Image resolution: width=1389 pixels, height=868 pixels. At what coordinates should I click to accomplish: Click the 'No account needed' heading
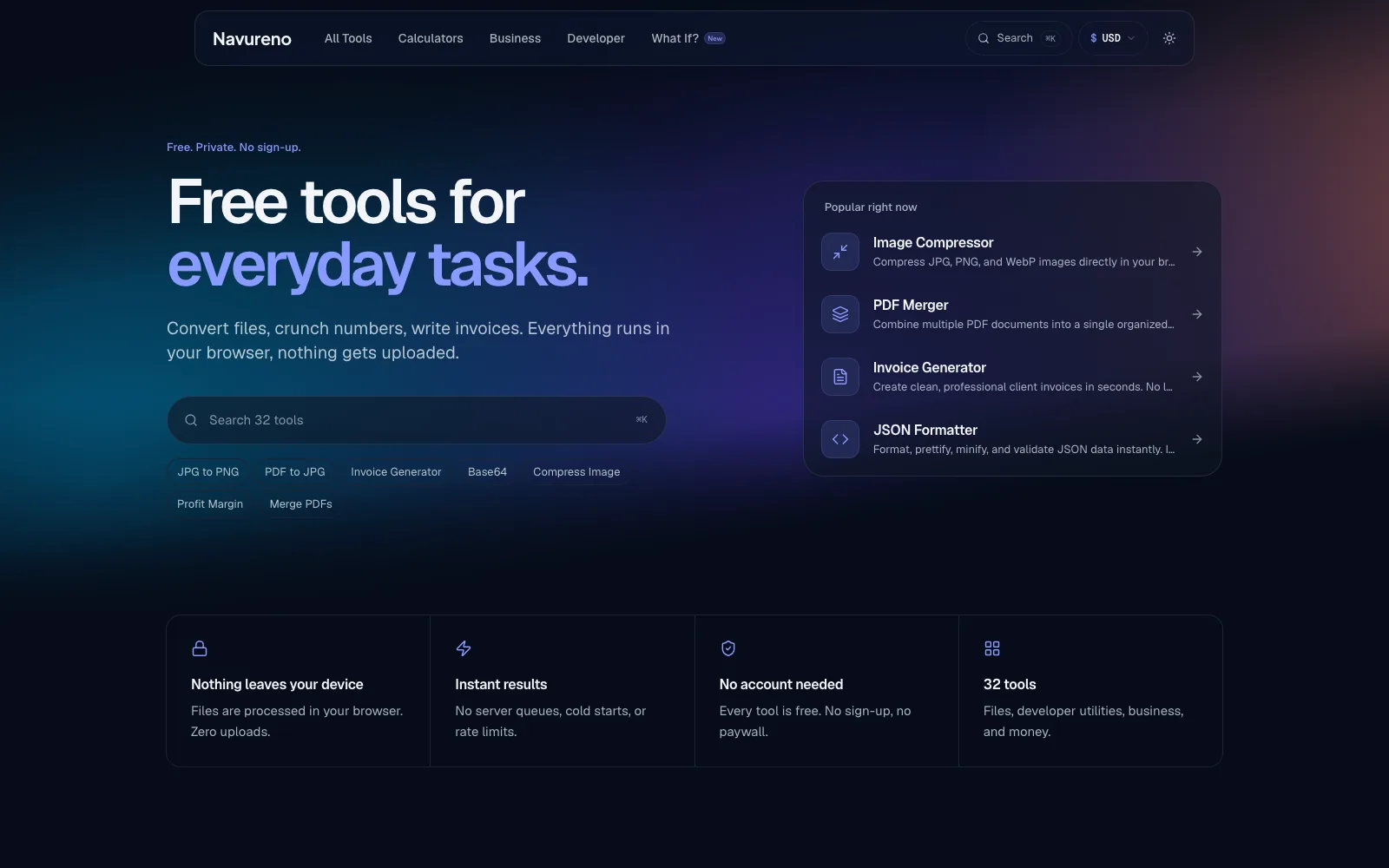[781, 685]
